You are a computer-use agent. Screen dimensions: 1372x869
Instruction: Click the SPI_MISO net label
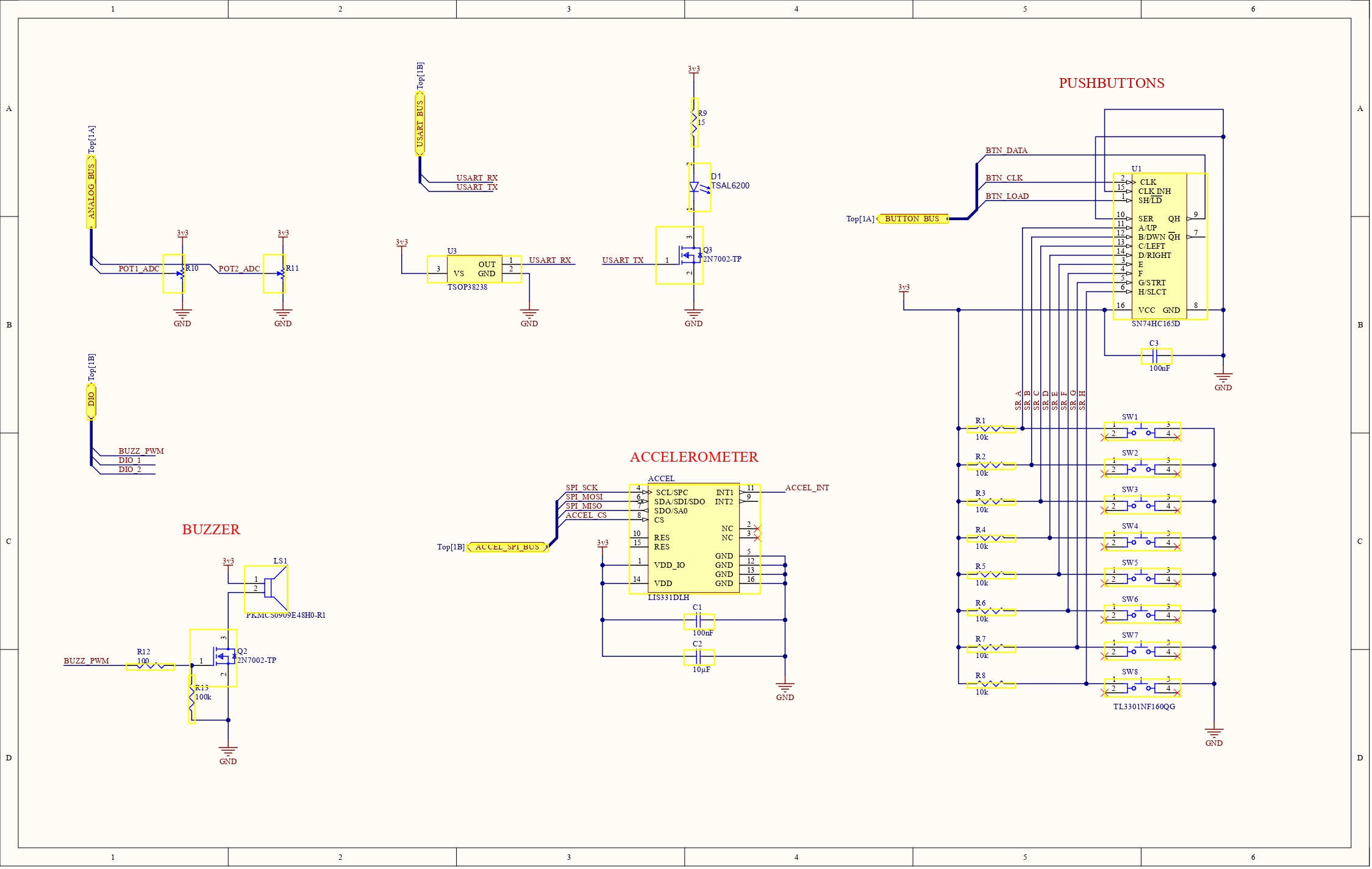tap(584, 506)
